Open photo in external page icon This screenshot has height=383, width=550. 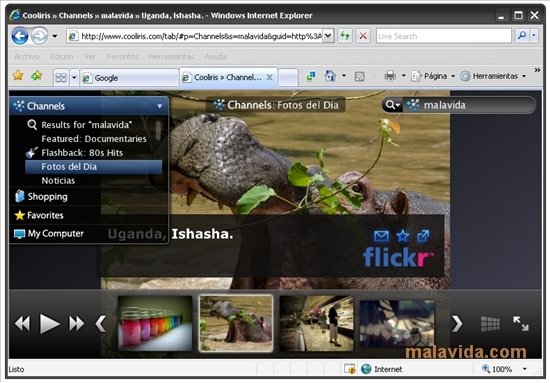(423, 236)
